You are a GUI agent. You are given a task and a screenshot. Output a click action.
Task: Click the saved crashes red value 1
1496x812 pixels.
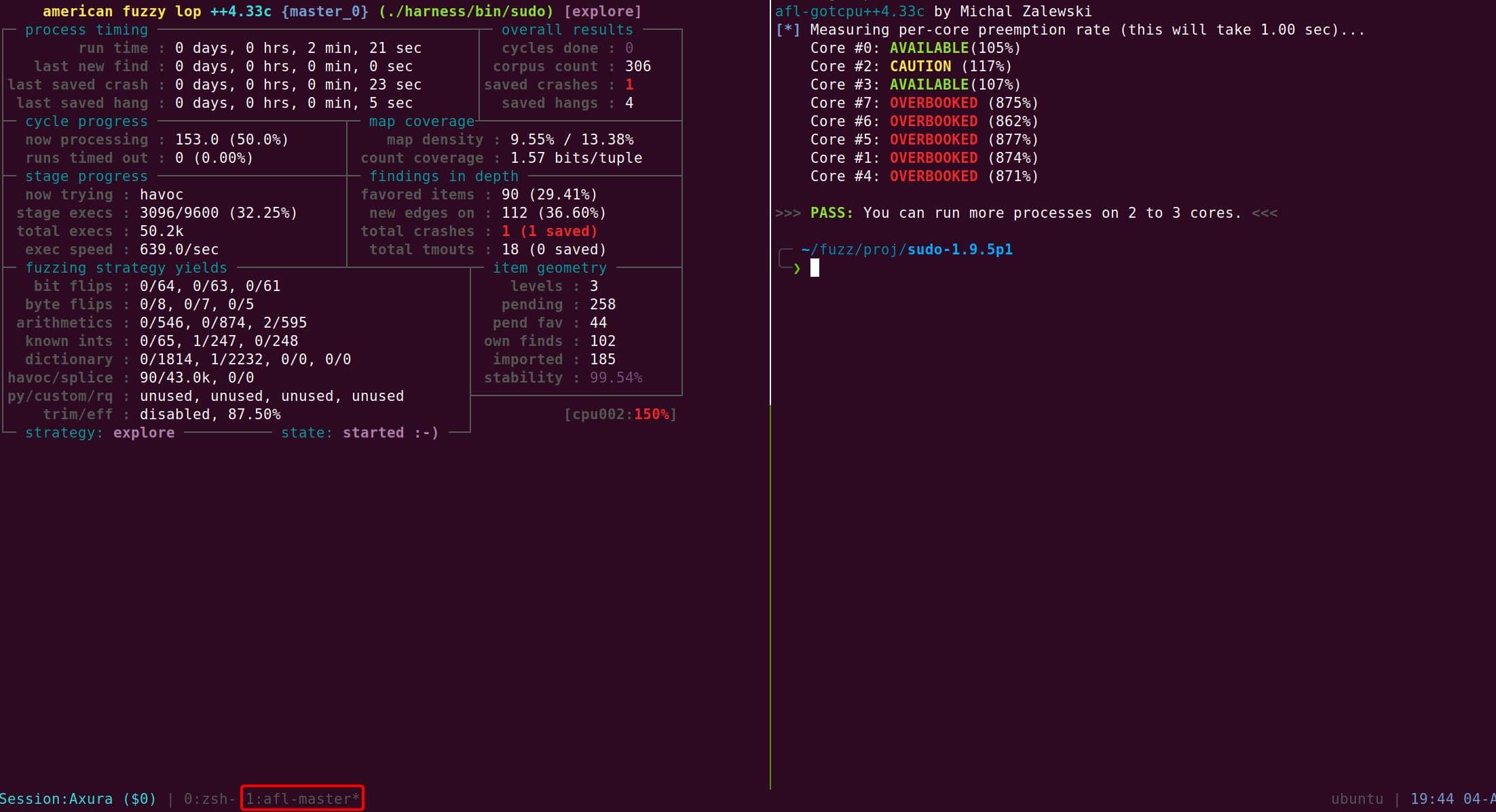pyautogui.click(x=629, y=84)
